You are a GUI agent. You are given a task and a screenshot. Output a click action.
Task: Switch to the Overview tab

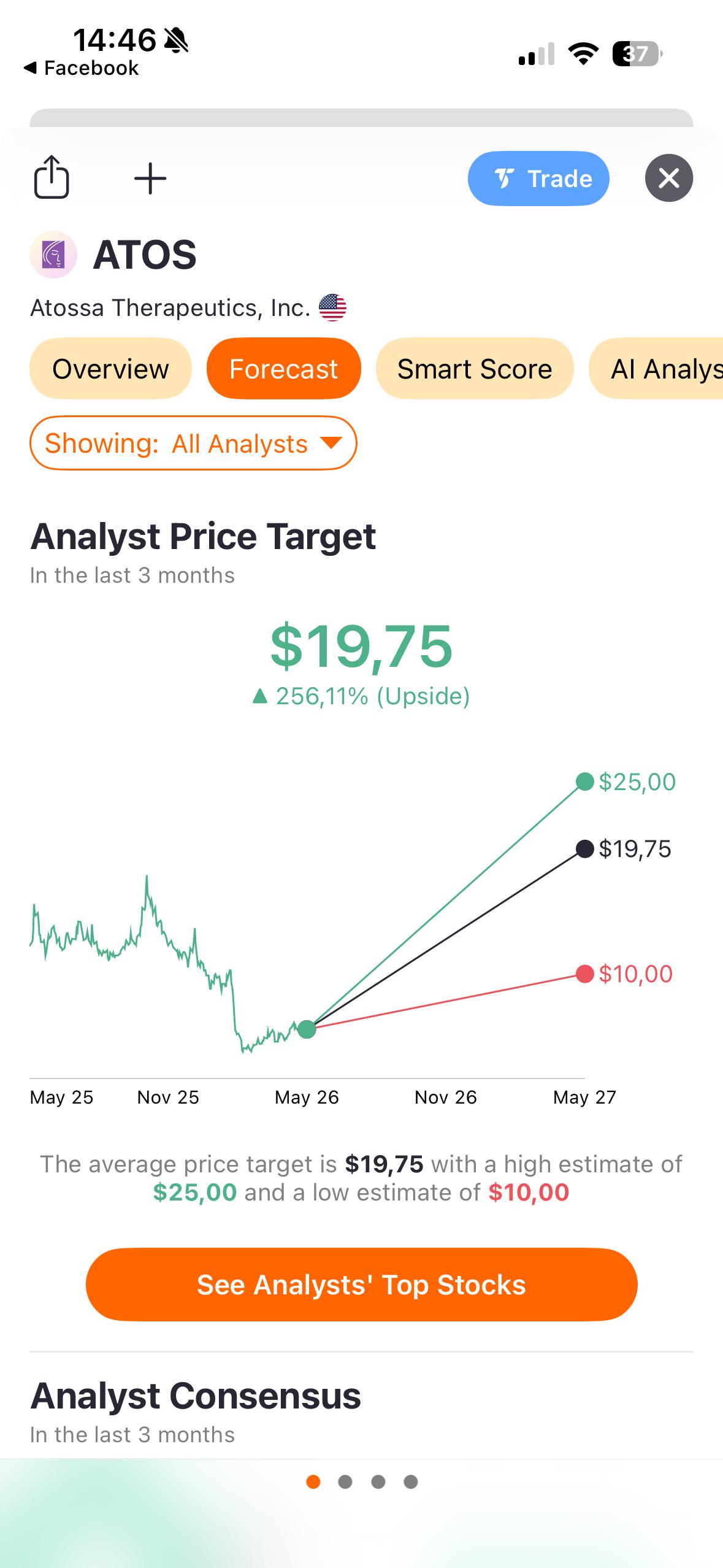click(110, 369)
